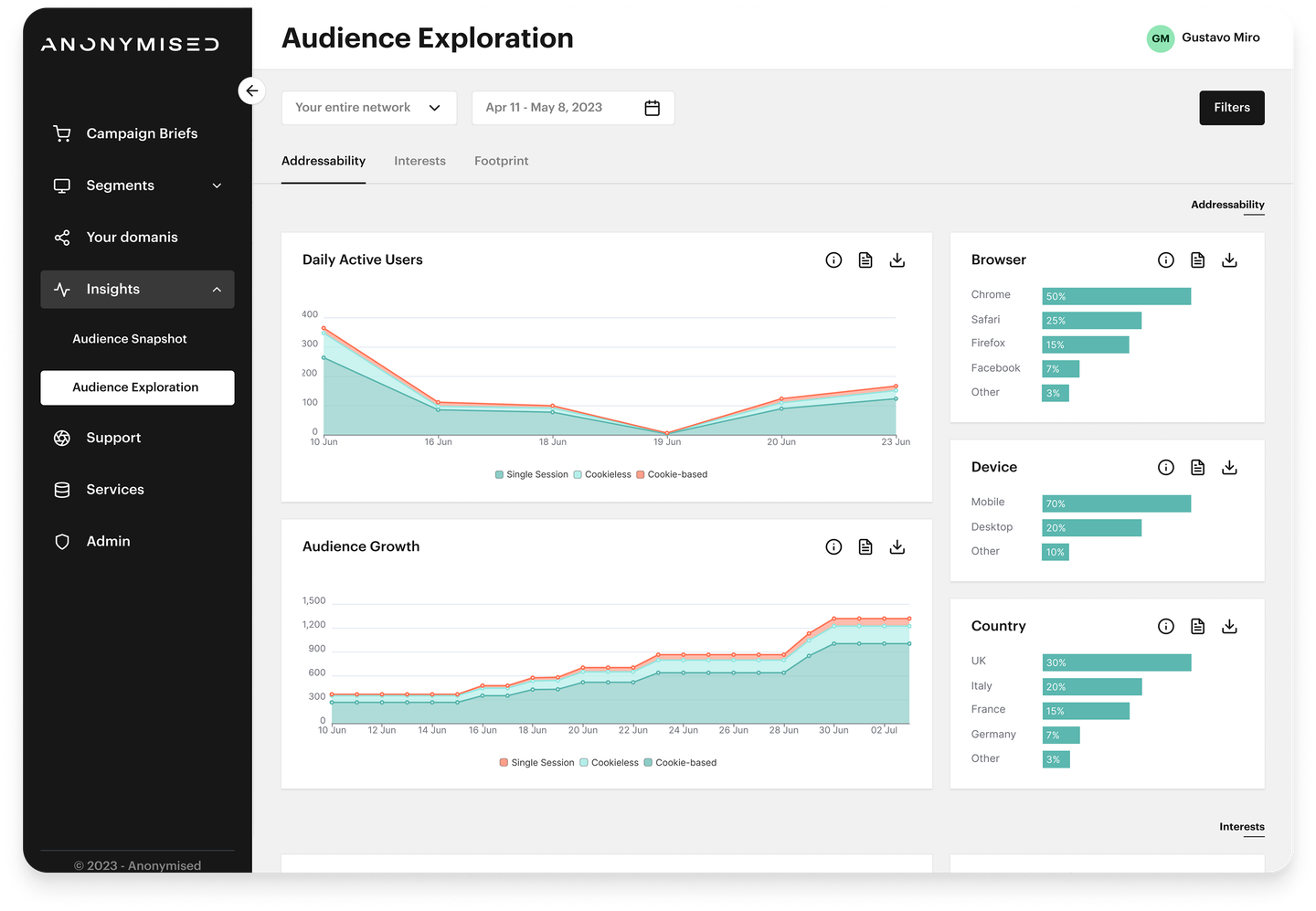This screenshot has width=1316, height=911.
Task: Click the Chrome 50% bar
Action: coord(1117,296)
